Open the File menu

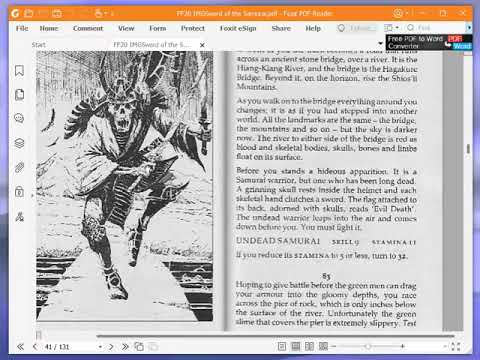22,28
